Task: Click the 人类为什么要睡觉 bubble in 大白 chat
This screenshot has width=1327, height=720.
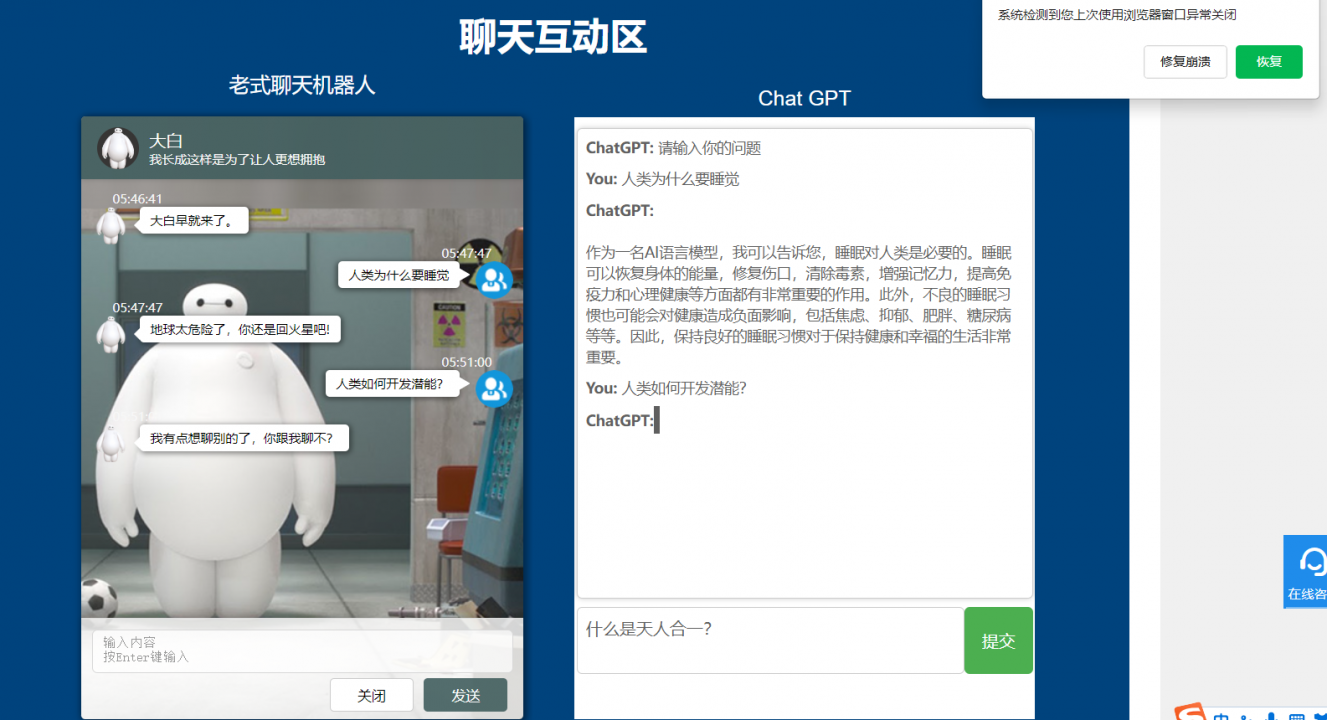Action: pos(399,275)
